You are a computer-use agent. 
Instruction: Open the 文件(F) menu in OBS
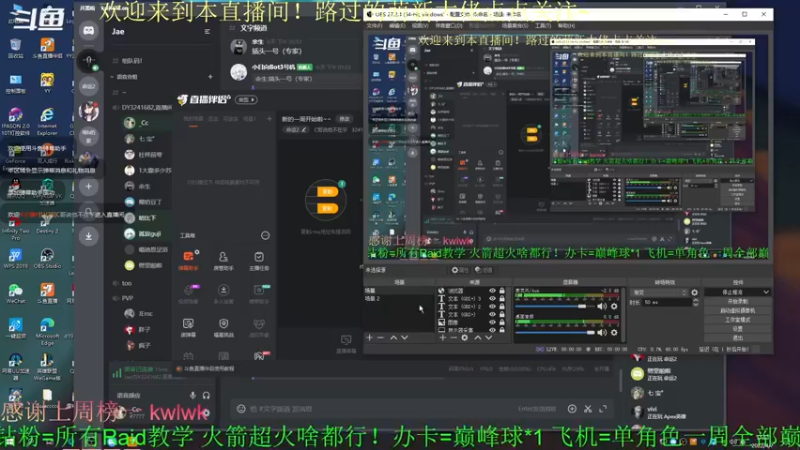click(374, 26)
